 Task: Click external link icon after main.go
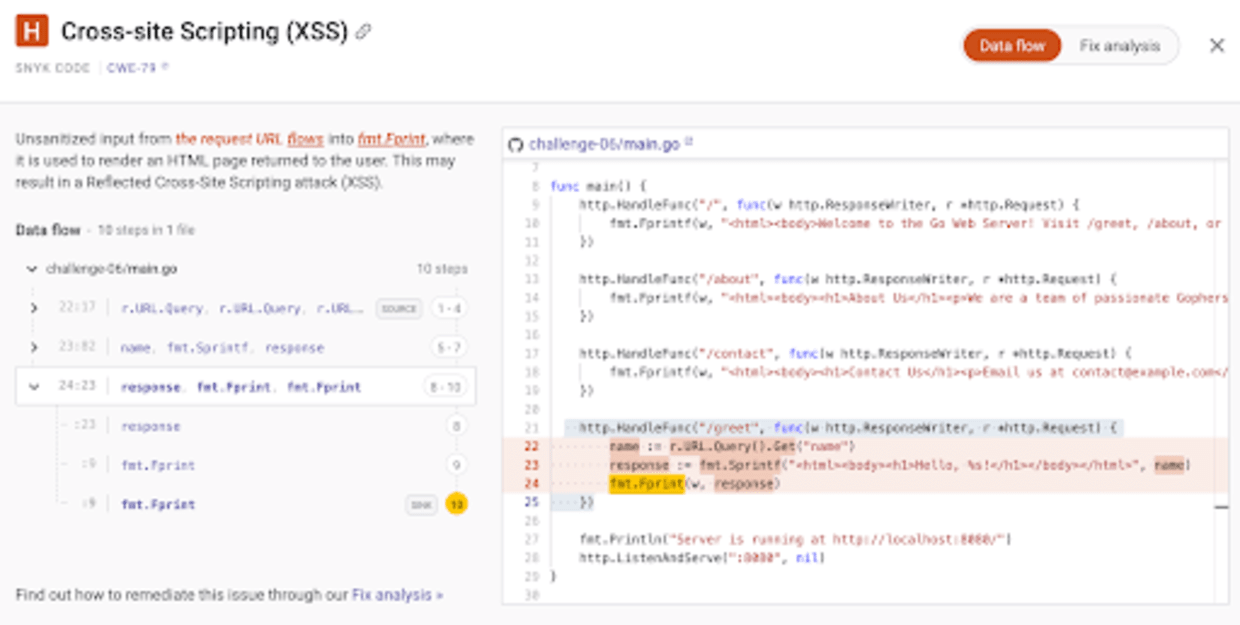688,143
